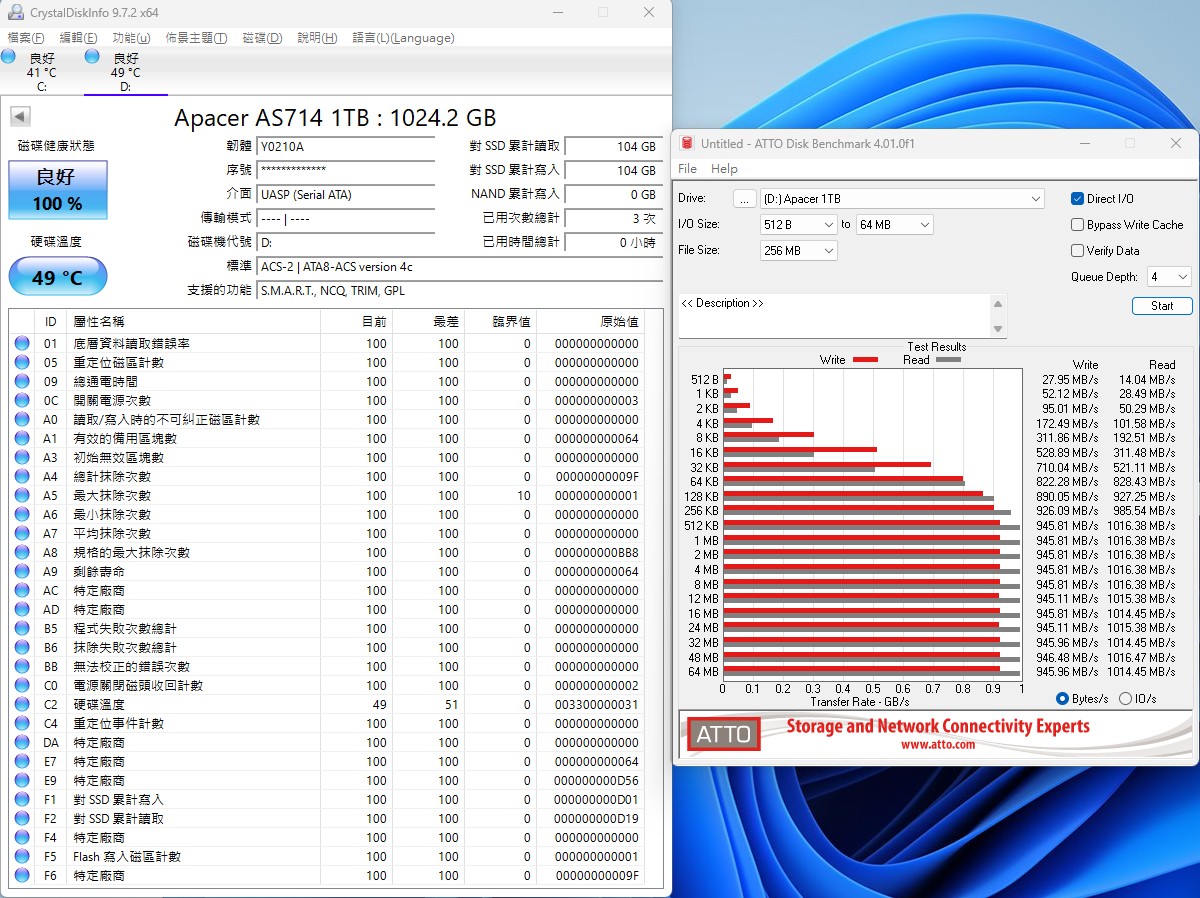Click 64 MB write result 945.96 MB/s
The image size is (1200, 898).
[1067, 672]
